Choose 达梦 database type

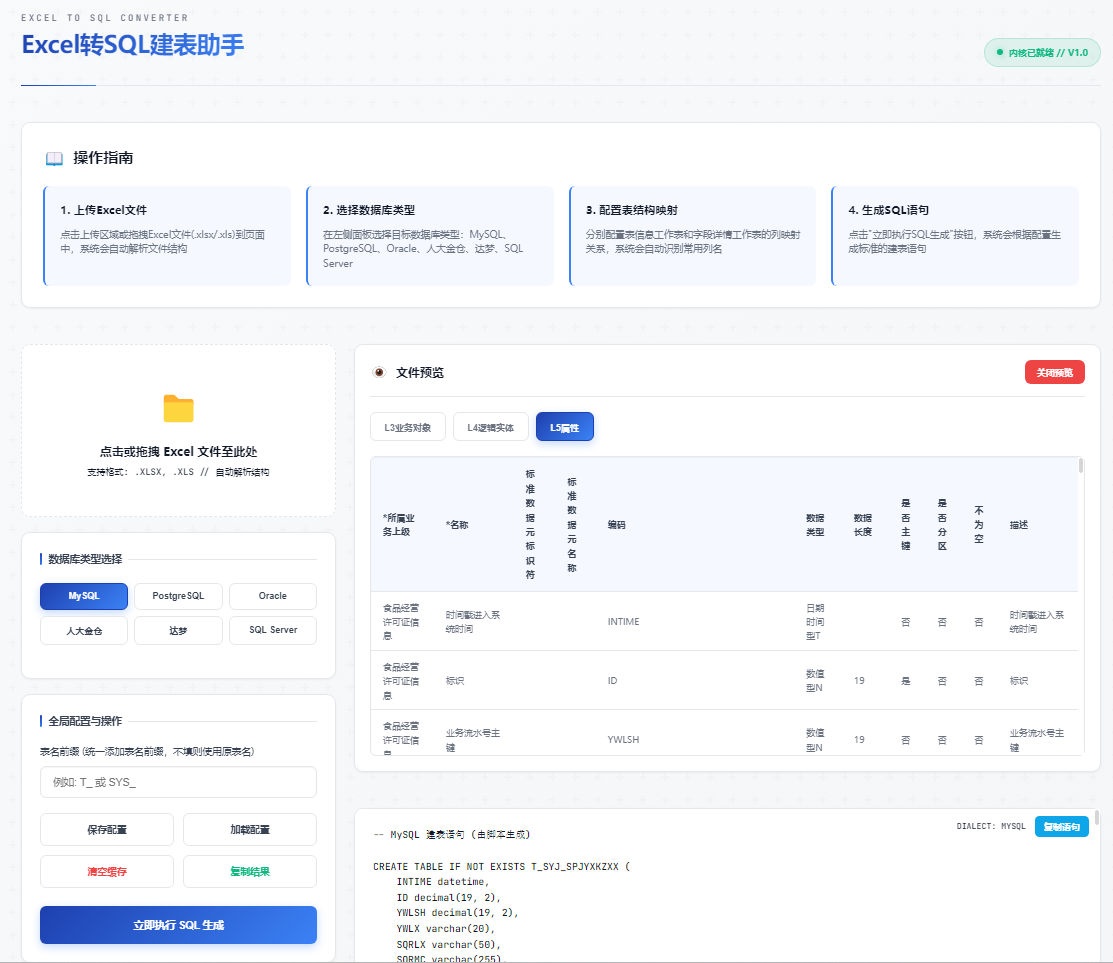pyautogui.click(x=178, y=630)
